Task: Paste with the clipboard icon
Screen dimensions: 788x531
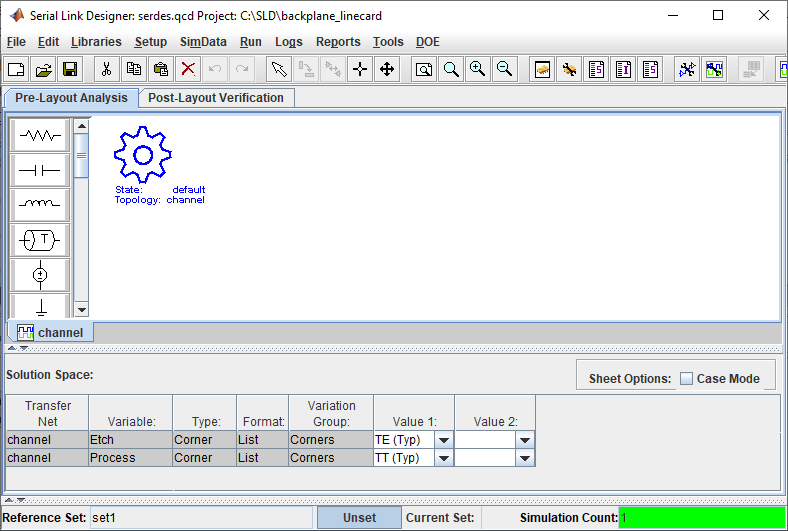Action: [161, 69]
